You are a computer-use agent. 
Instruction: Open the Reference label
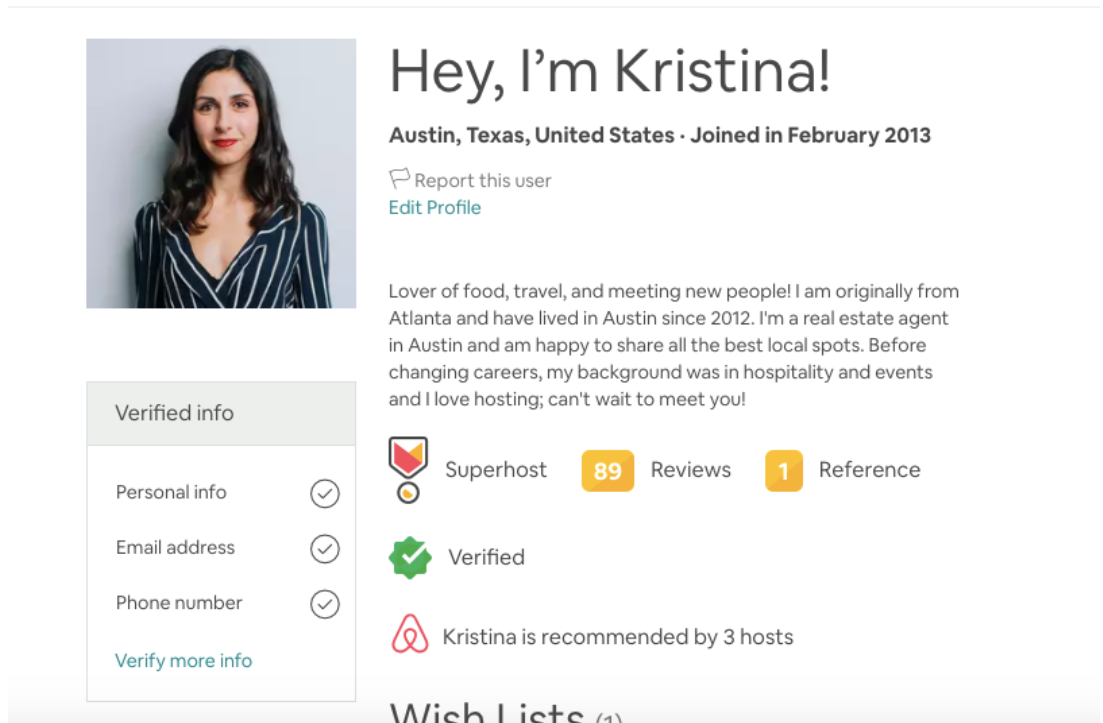point(869,470)
